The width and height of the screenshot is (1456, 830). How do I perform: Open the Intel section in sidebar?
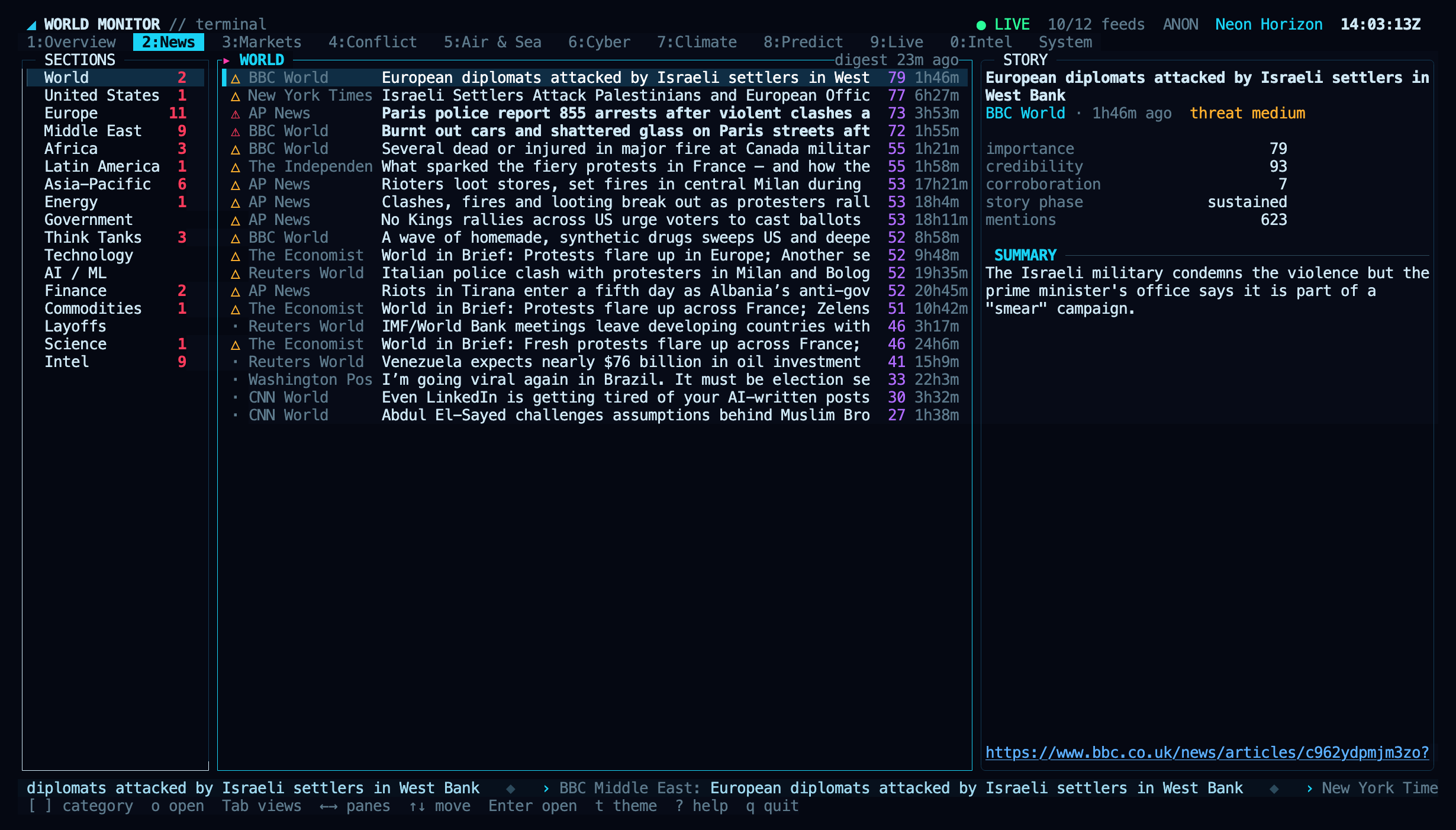tap(115, 362)
